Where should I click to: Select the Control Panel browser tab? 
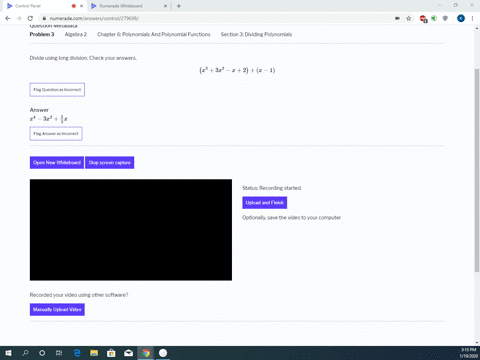[x=45, y=6]
